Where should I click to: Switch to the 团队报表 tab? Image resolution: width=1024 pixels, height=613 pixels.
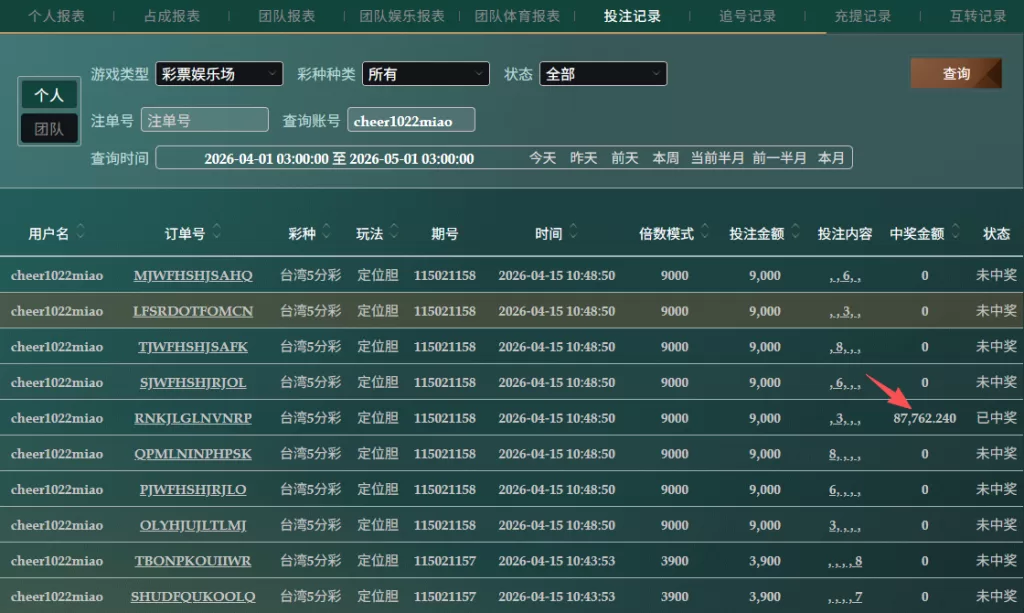[x=287, y=16]
